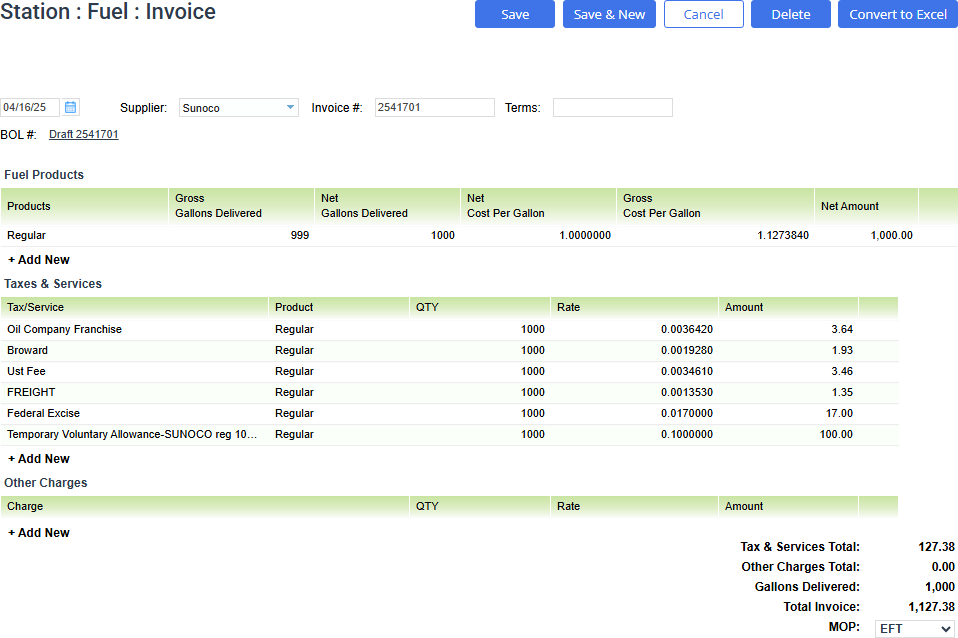958x638 pixels.
Task: Delete this fuel invoice
Action: [x=790, y=14]
